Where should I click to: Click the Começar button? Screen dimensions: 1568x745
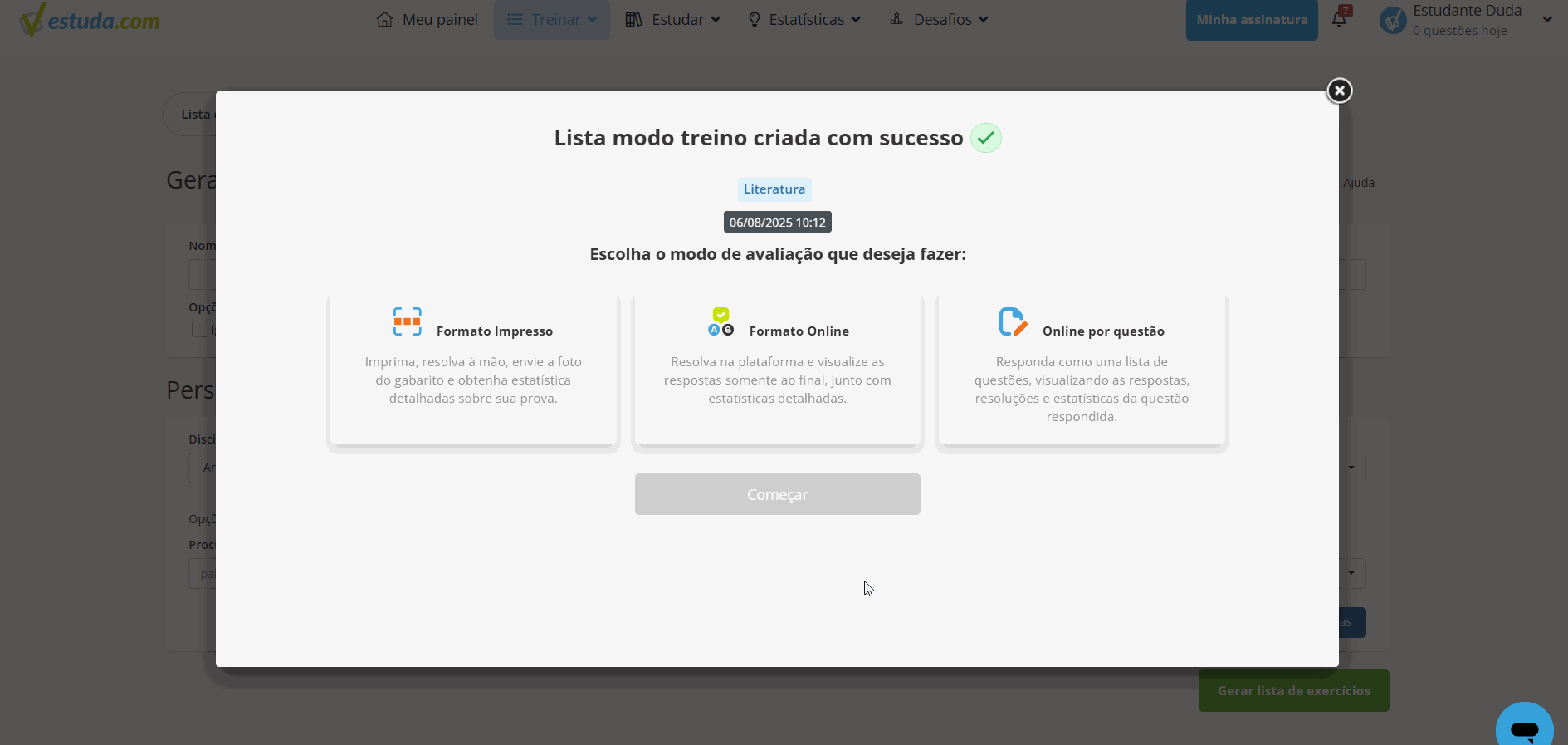(778, 494)
